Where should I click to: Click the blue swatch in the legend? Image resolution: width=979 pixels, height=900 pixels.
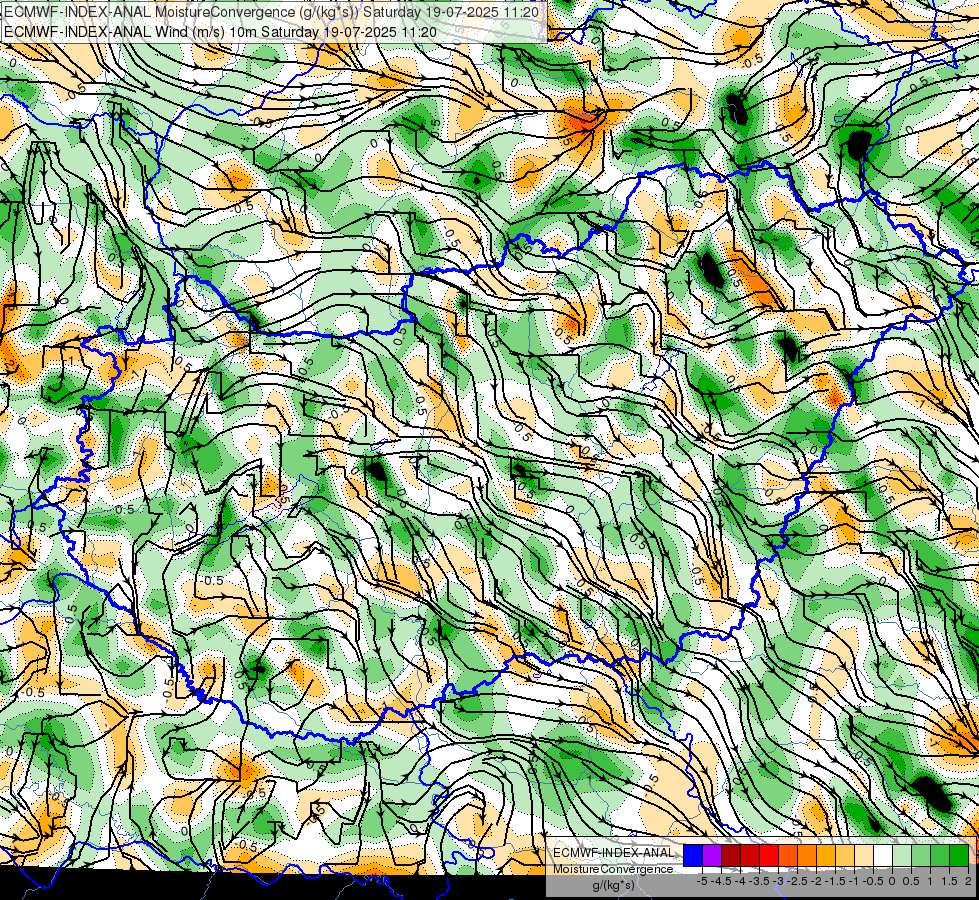[693, 856]
